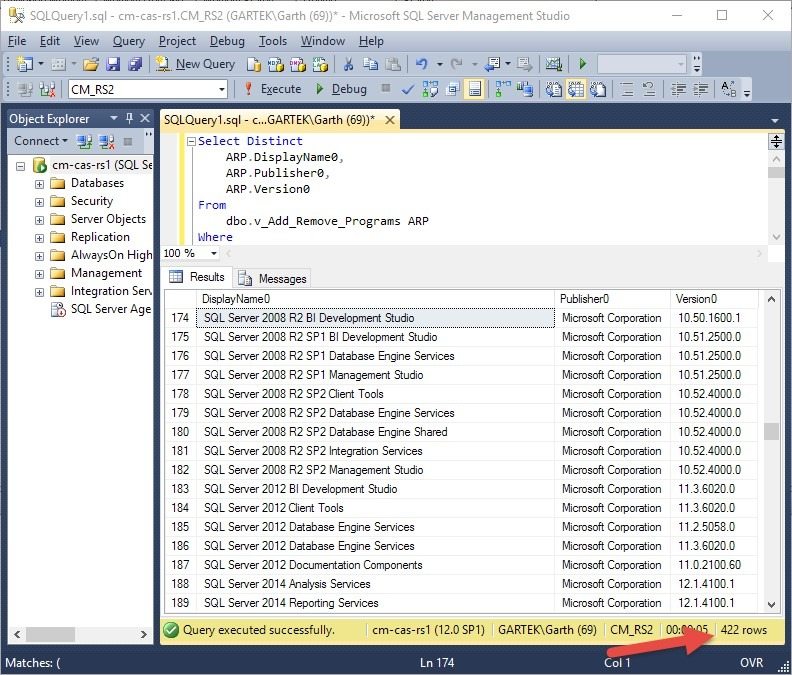Display Estimated Execution Plan icon
The image size is (792, 675).
point(430,90)
